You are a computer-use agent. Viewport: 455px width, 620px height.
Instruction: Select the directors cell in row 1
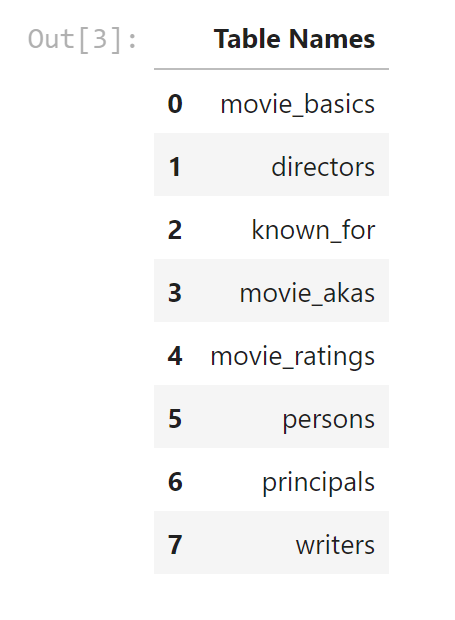[x=323, y=167]
